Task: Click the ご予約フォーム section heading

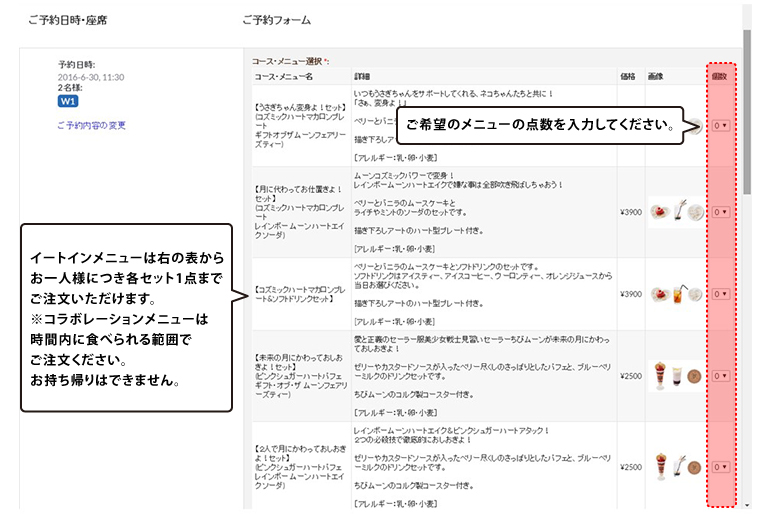Action: pyautogui.click(x=276, y=20)
